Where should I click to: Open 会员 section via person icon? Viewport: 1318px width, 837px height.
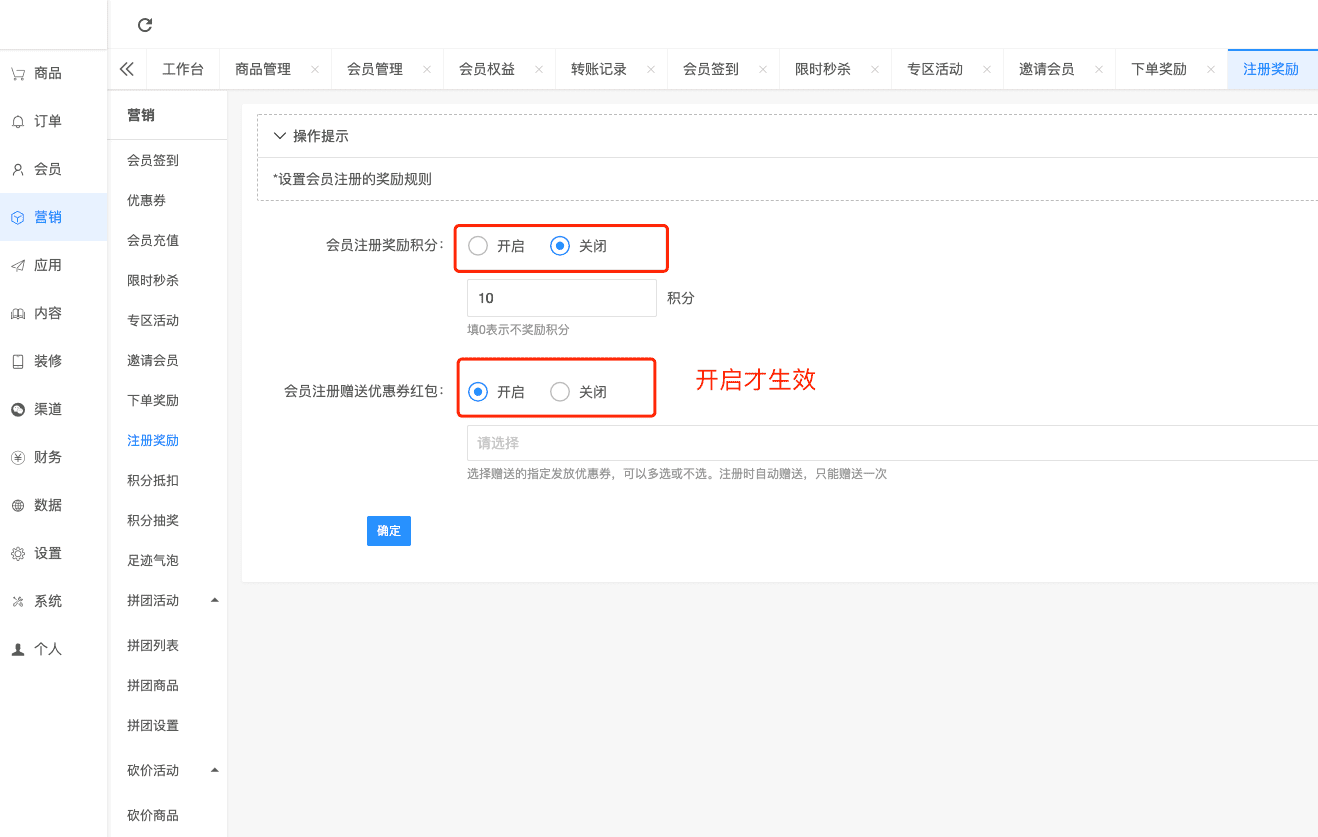18,169
